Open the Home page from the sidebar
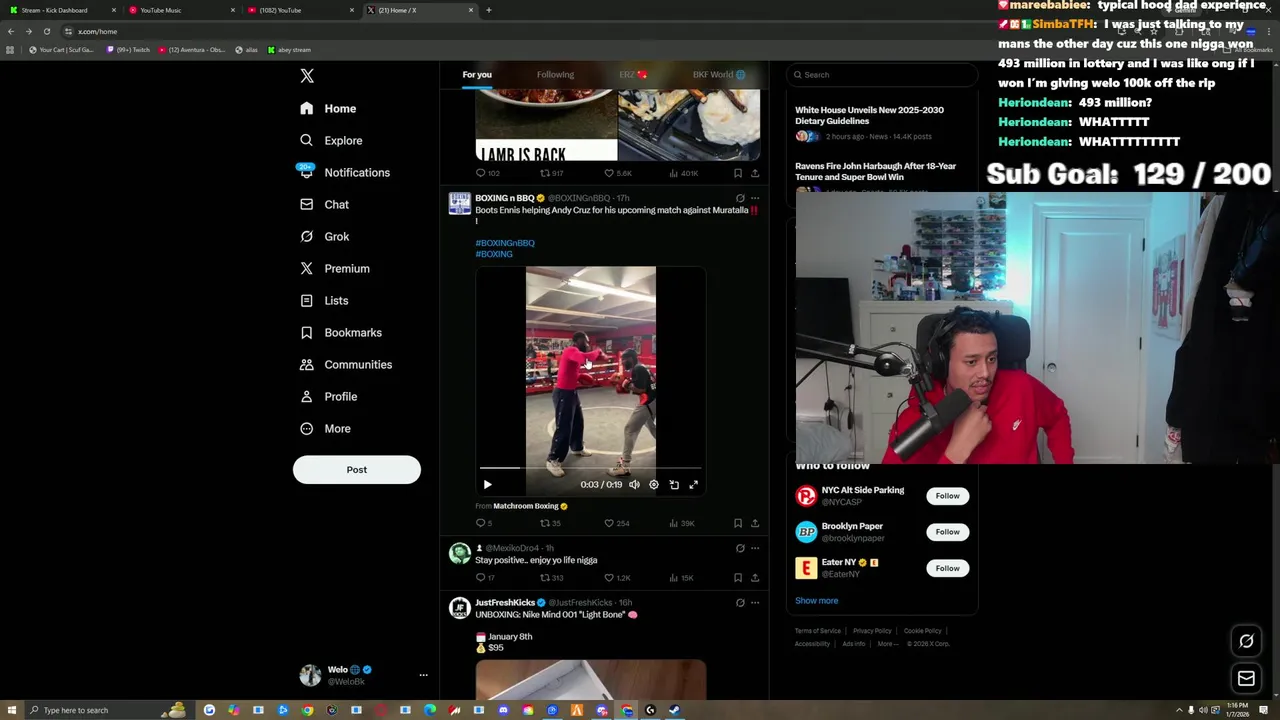The width and height of the screenshot is (1280, 720). [328, 108]
